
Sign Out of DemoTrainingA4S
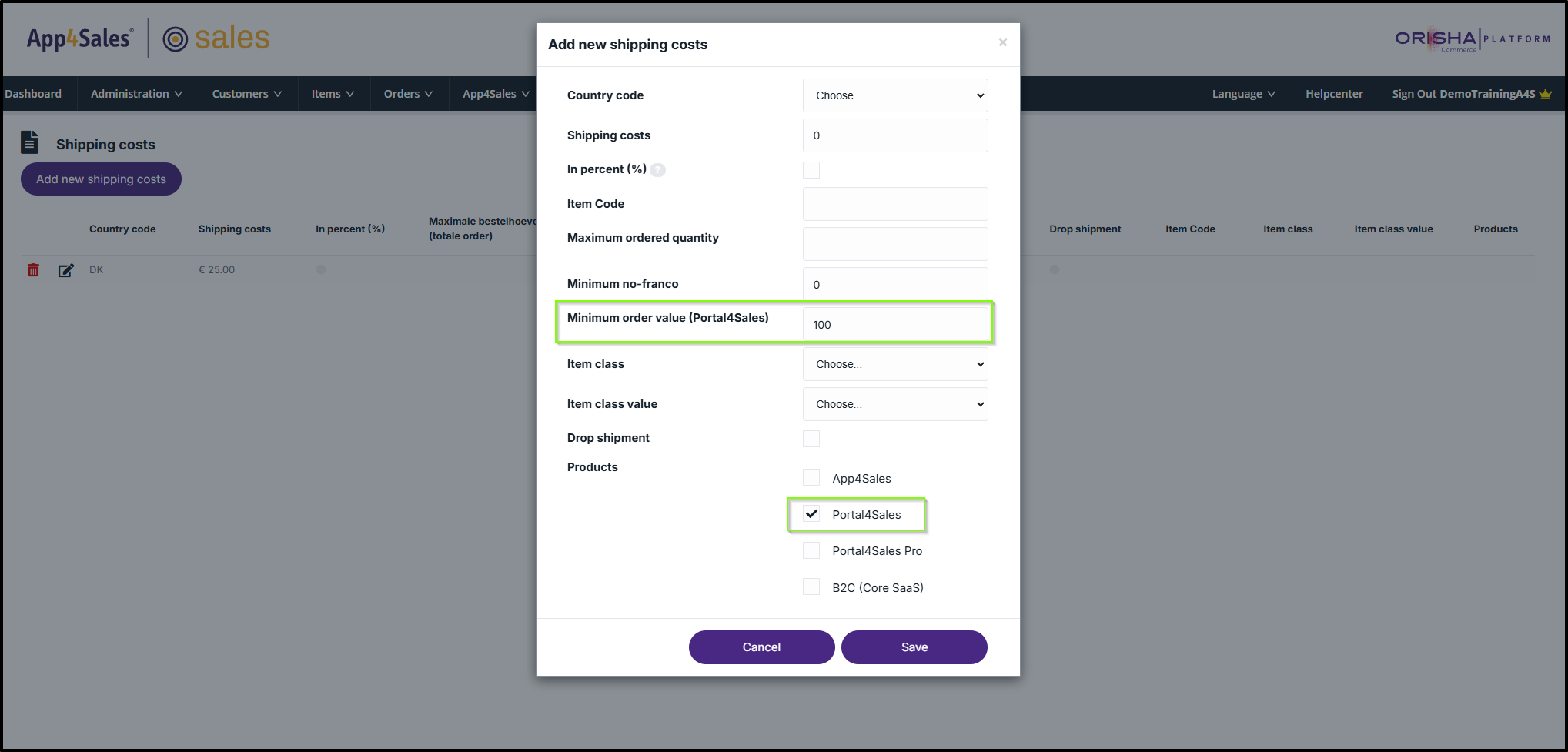[1463, 94]
